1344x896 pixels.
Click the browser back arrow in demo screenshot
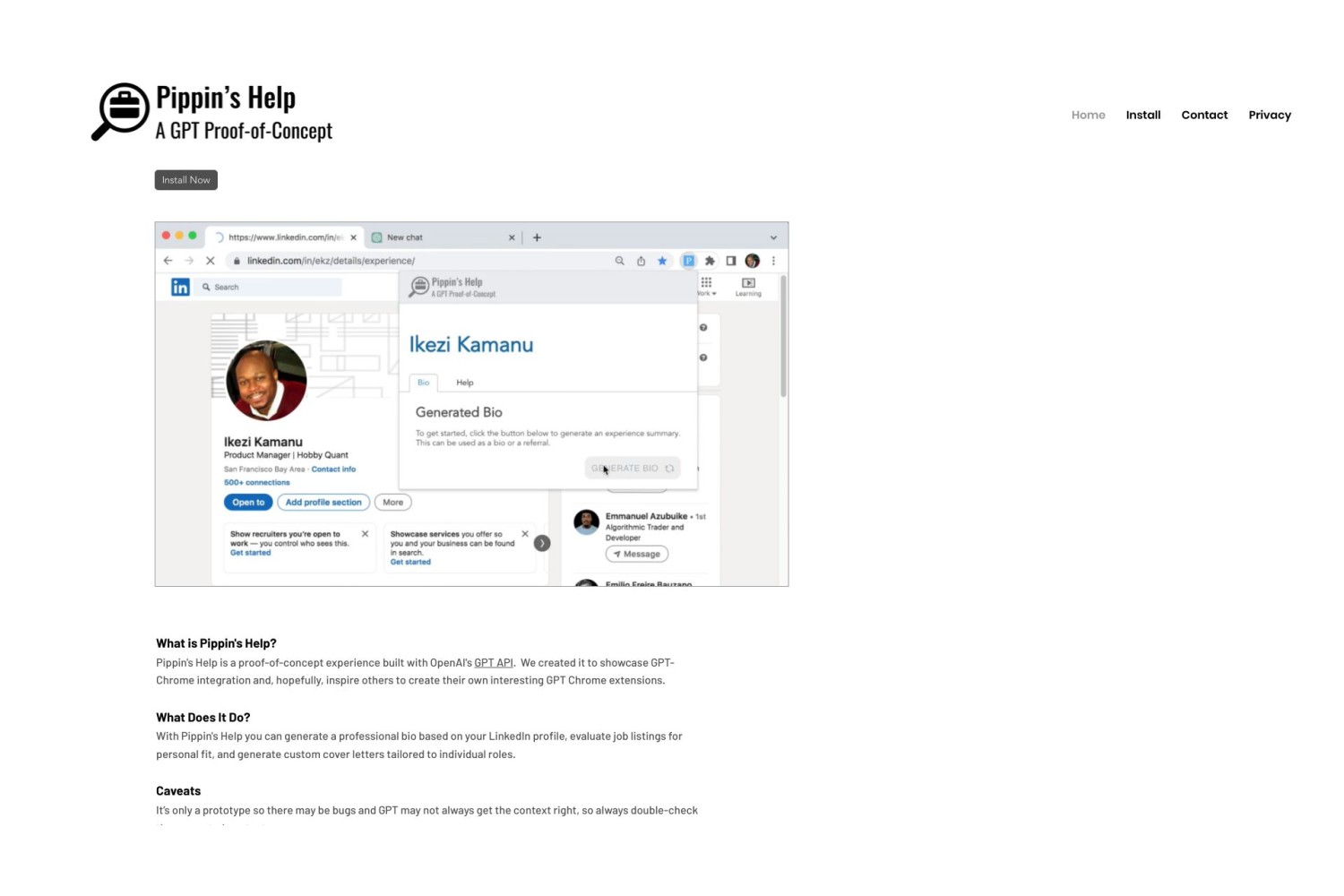point(168,261)
